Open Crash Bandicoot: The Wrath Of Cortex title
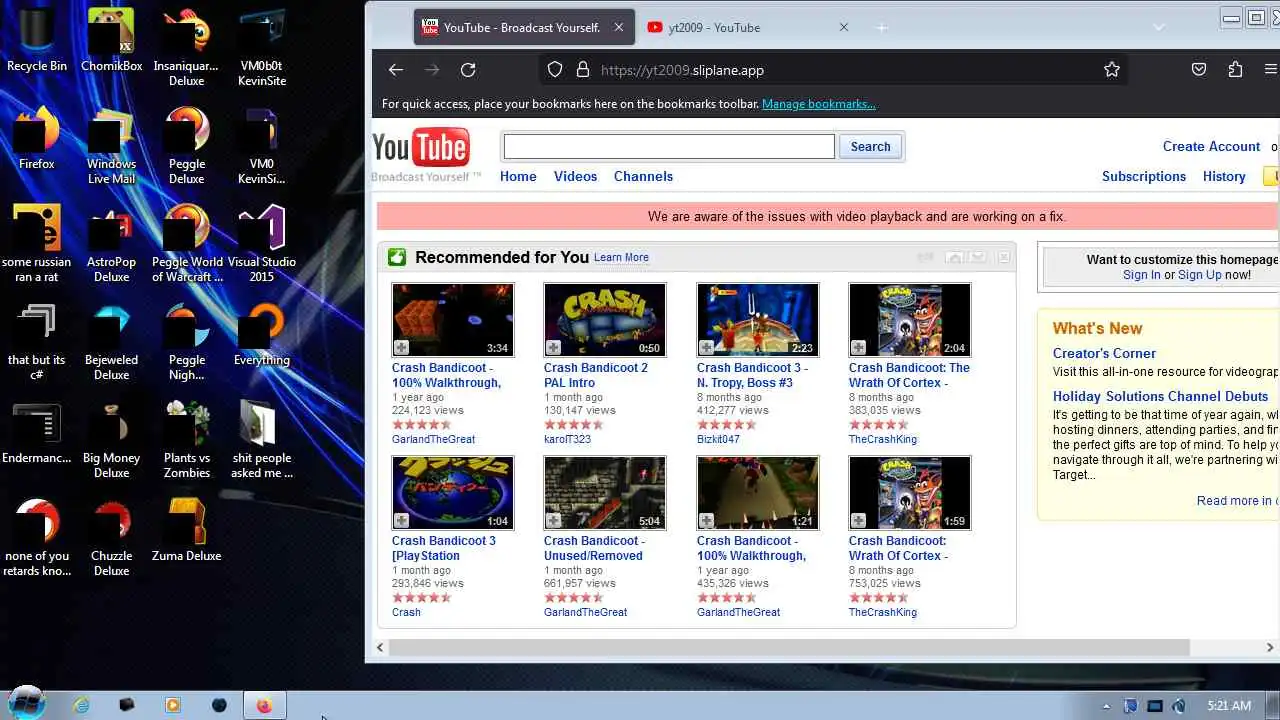The width and height of the screenshot is (1280, 720). coord(909,375)
